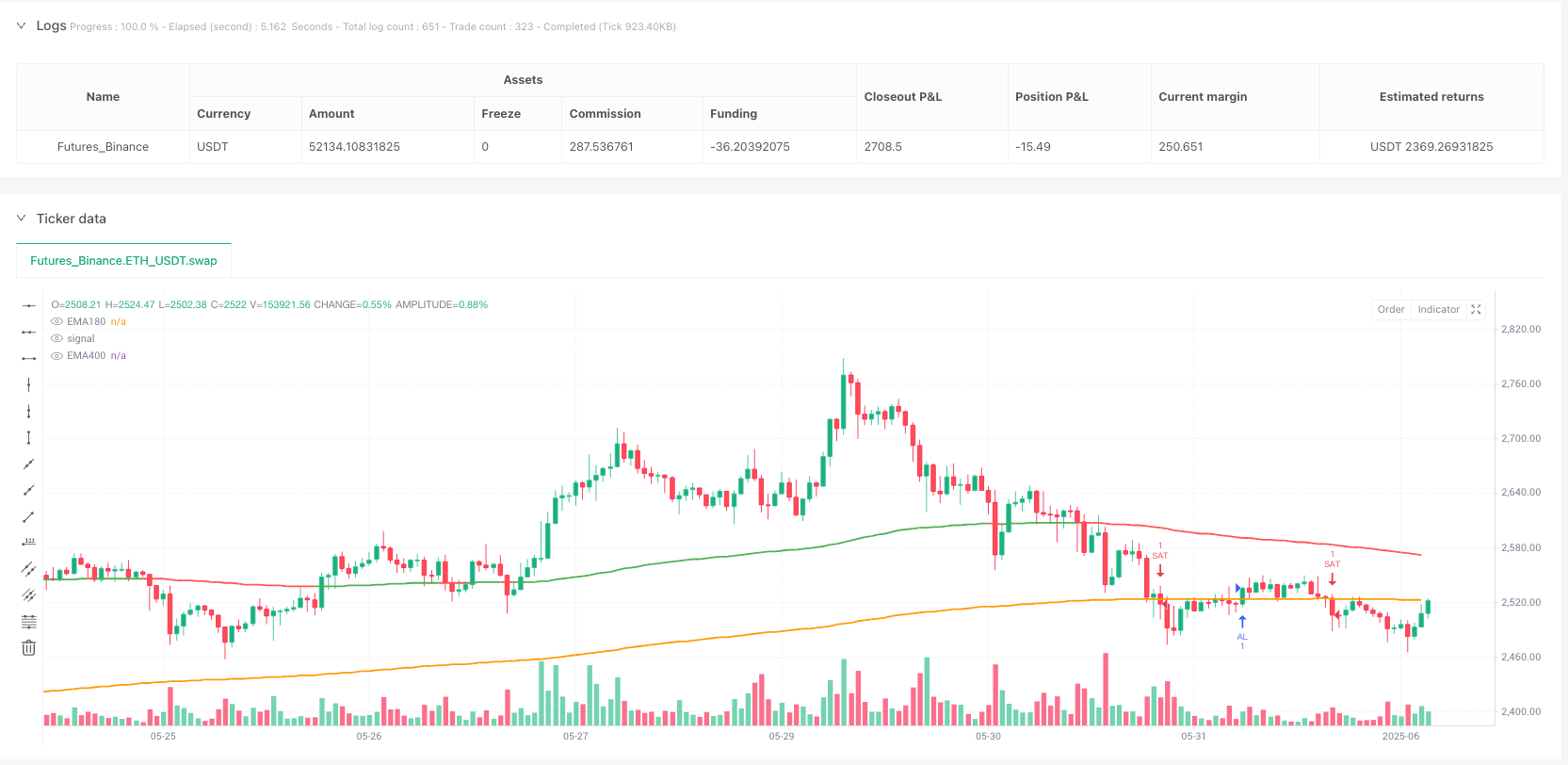Hide the EMA400 indicator via its eye icon
Image resolution: width=1568 pixels, height=765 pixels.
click(x=57, y=355)
